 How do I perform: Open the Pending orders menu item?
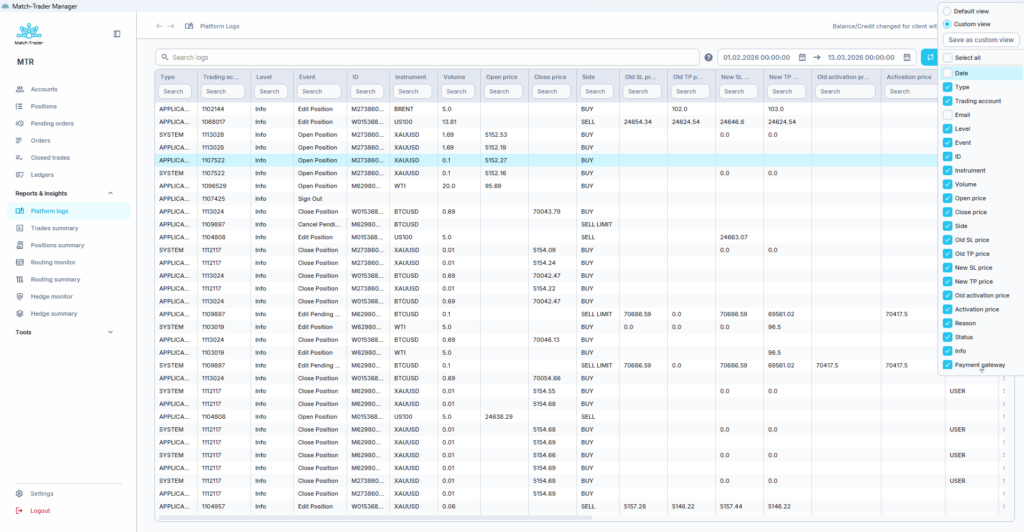pos(52,124)
